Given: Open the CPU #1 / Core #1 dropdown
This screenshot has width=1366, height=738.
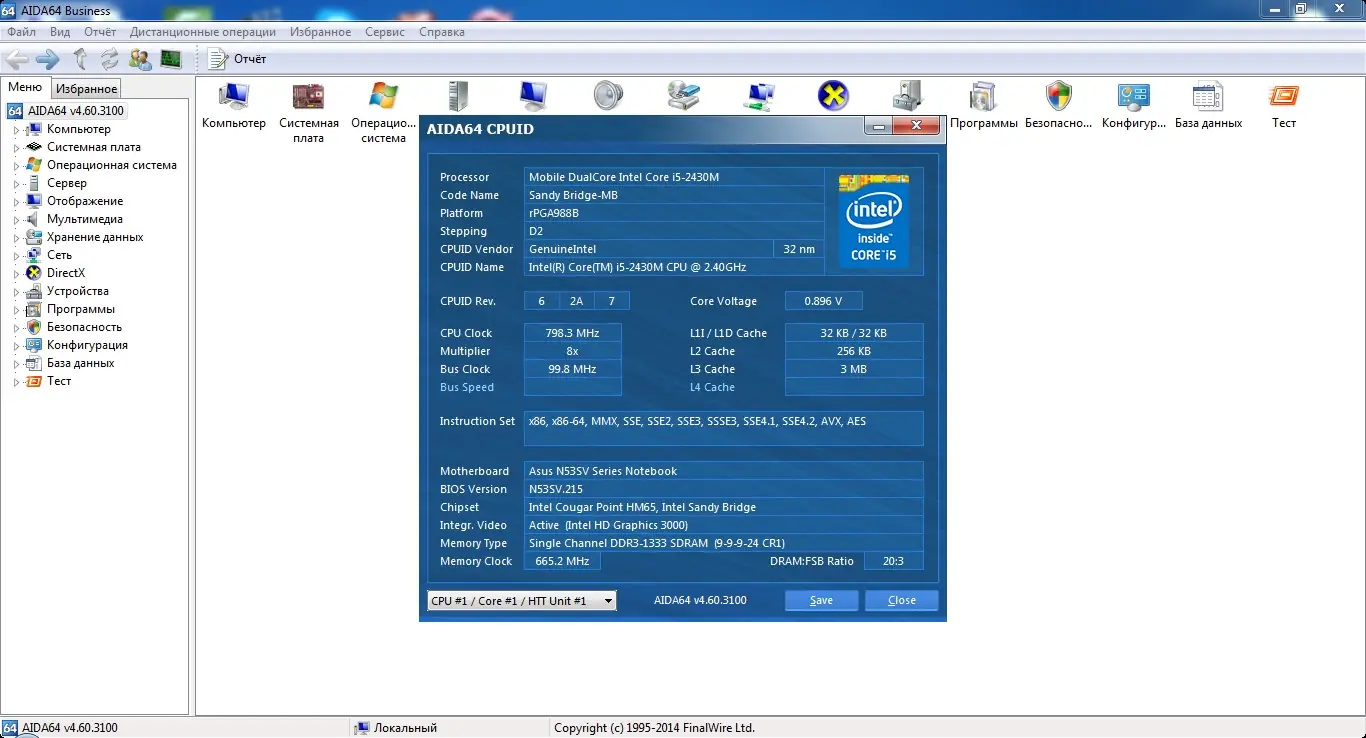Looking at the screenshot, I should click(607, 600).
